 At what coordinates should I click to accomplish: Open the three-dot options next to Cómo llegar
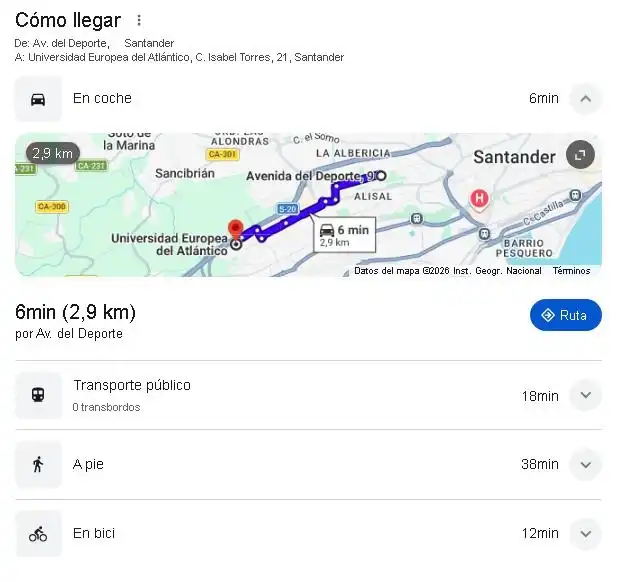[x=139, y=20]
